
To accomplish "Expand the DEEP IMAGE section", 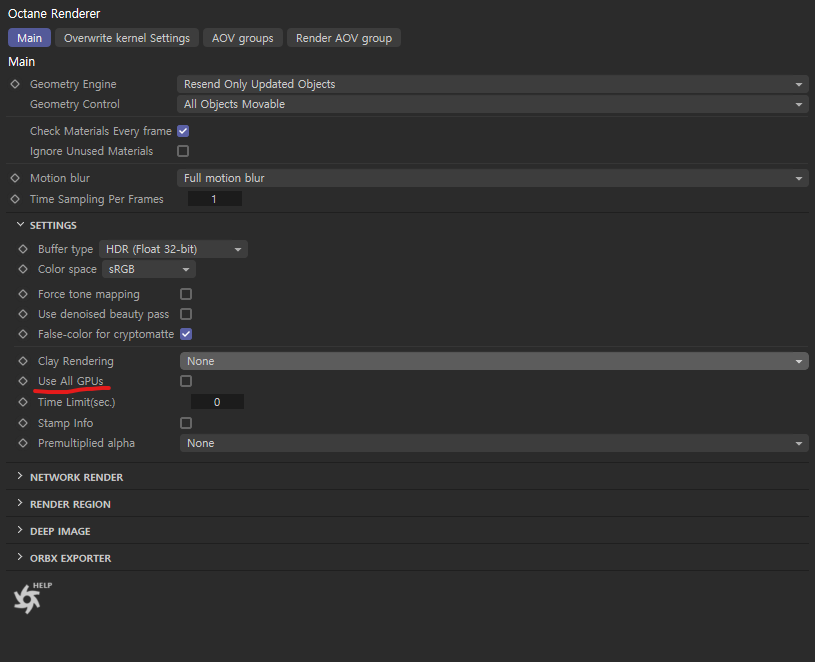I will (20, 531).
